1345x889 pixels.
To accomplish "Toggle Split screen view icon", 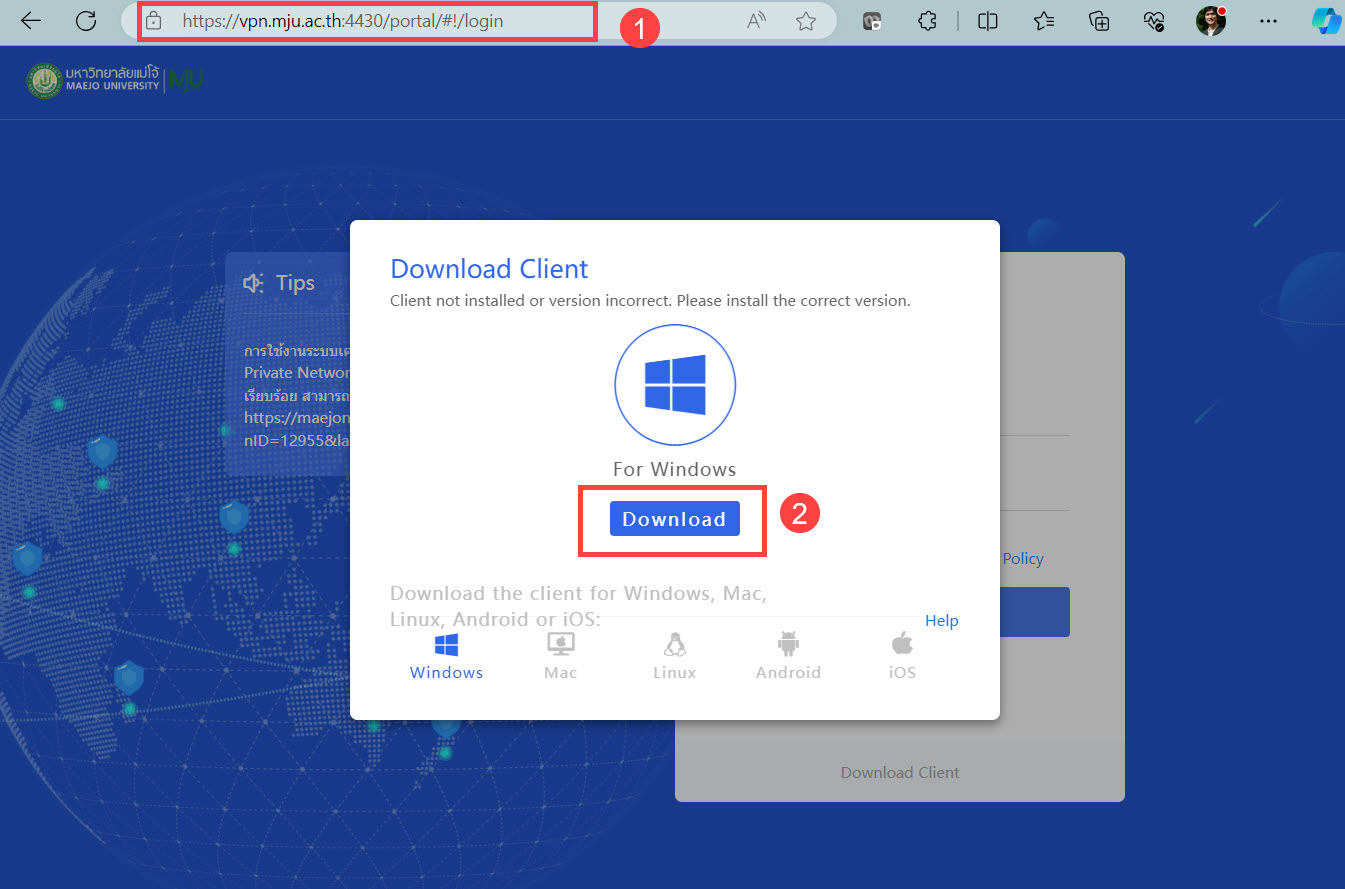I will [x=988, y=21].
